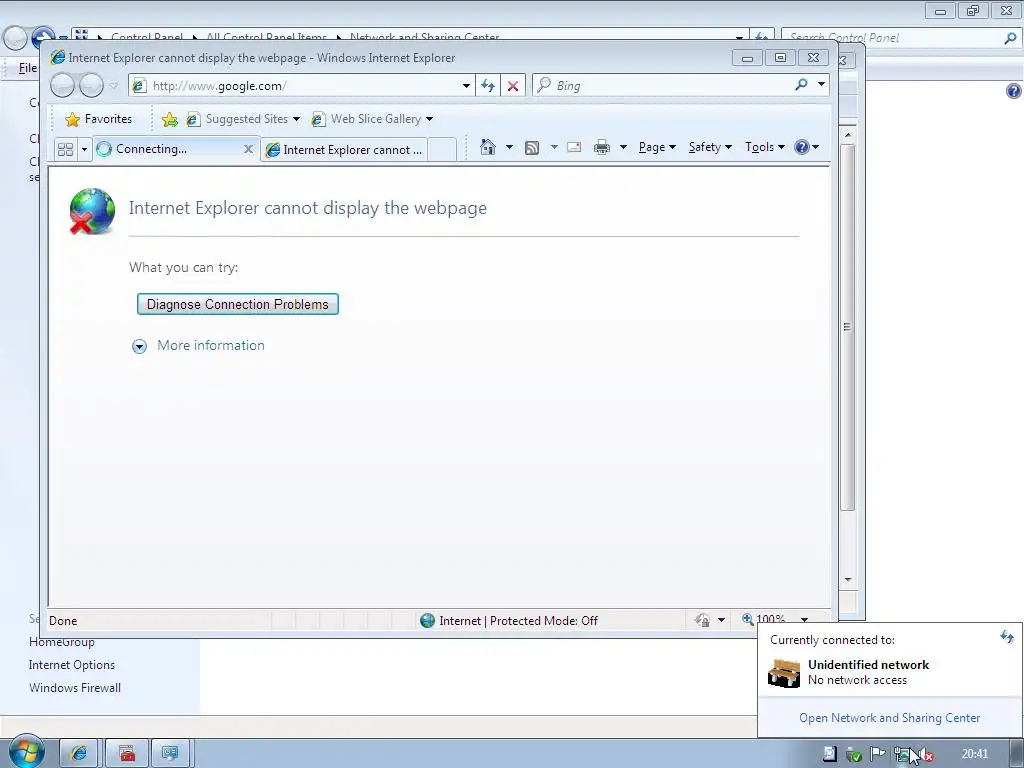This screenshot has height=768, width=1024.
Task: Click the scrollbar up arrow
Action: 848,135
